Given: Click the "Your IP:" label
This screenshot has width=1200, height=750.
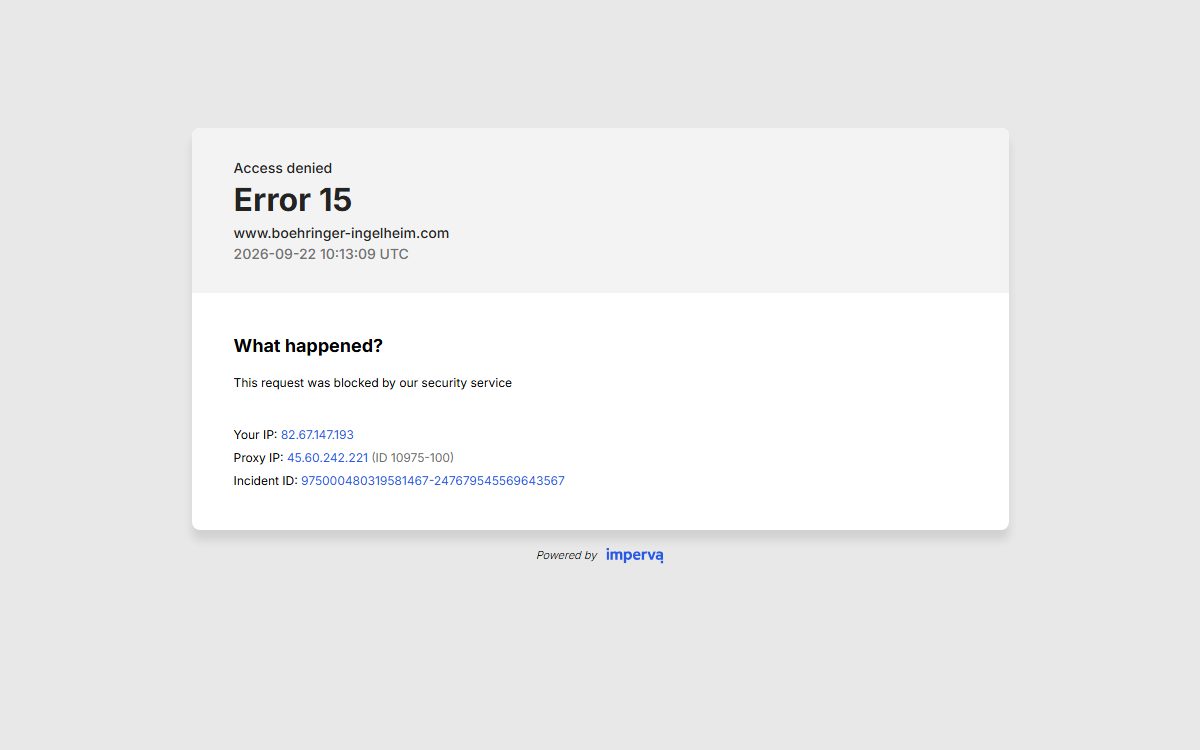Looking at the screenshot, I should [255, 435].
